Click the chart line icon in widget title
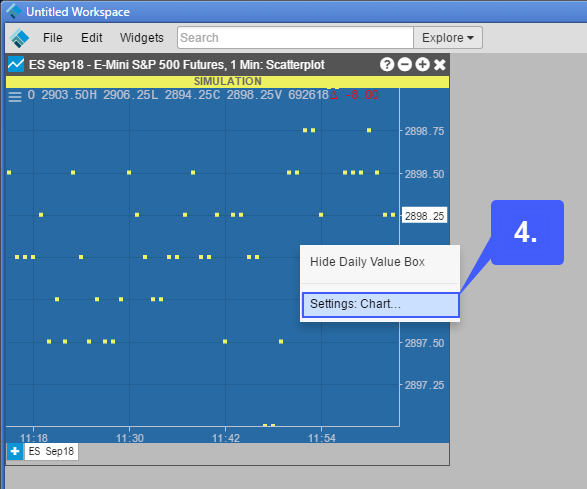The image size is (587, 489). coord(16,64)
